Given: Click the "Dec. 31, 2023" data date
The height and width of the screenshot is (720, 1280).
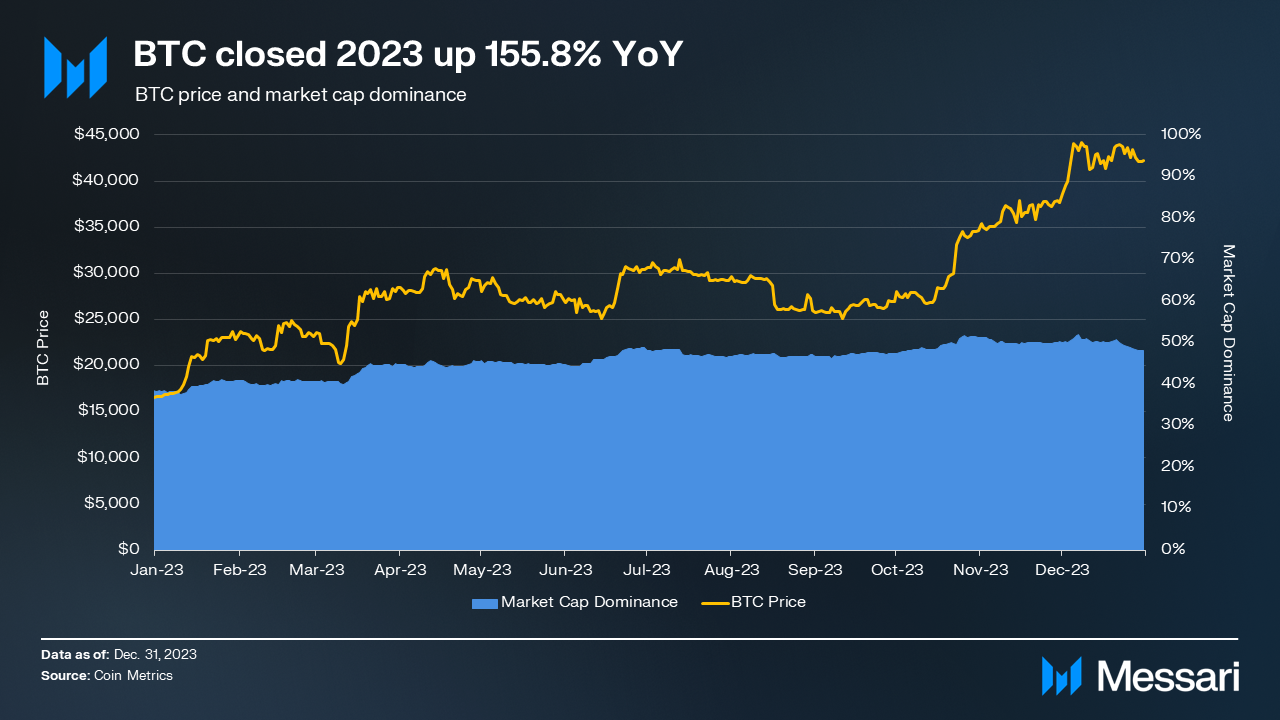Looking at the screenshot, I should pos(155,654).
